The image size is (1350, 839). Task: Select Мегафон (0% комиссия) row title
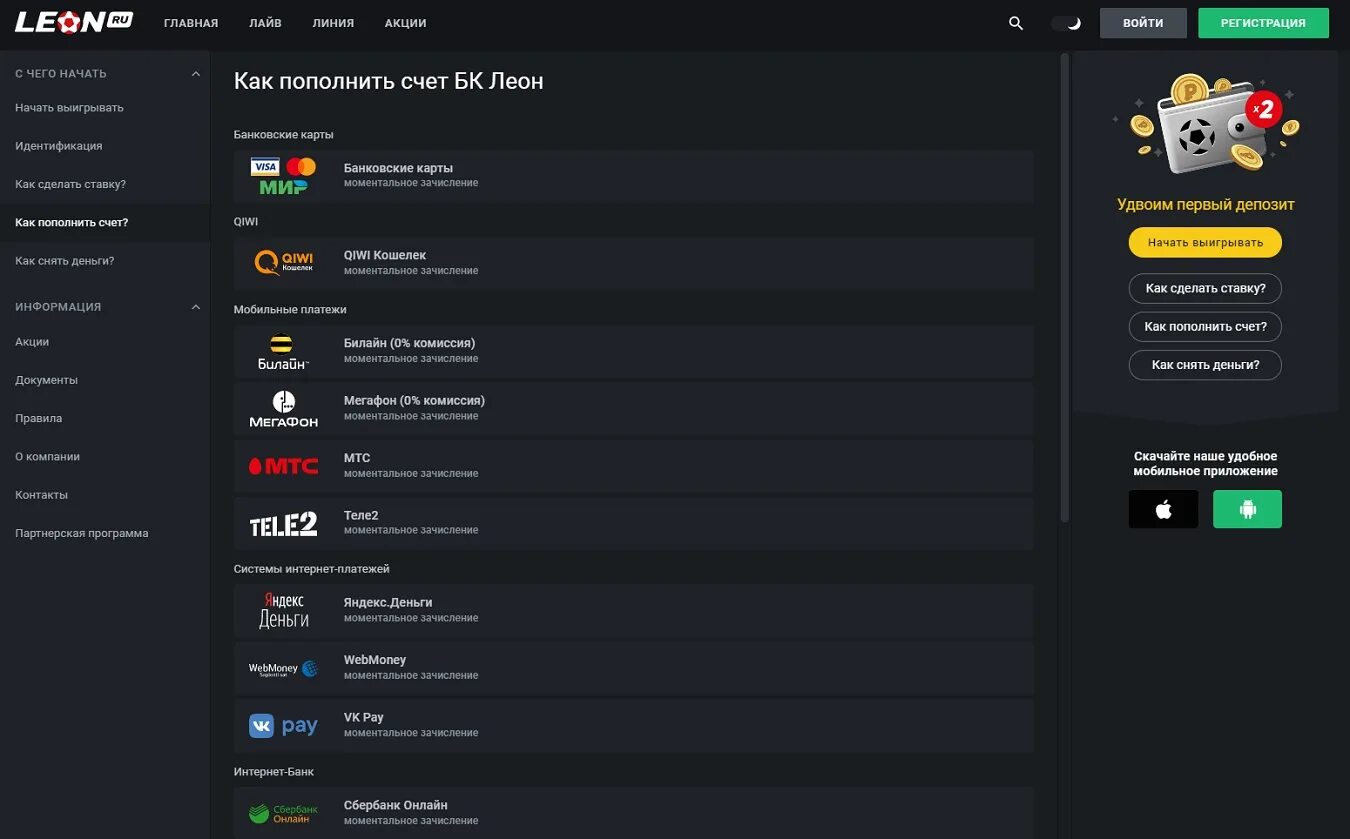point(414,400)
